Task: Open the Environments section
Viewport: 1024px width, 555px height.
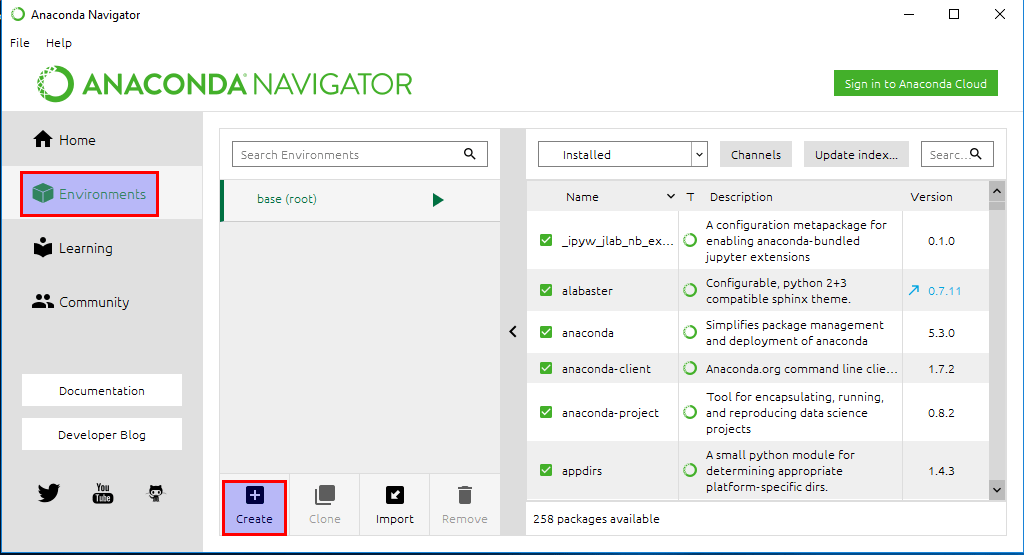Action: click(89, 194)
